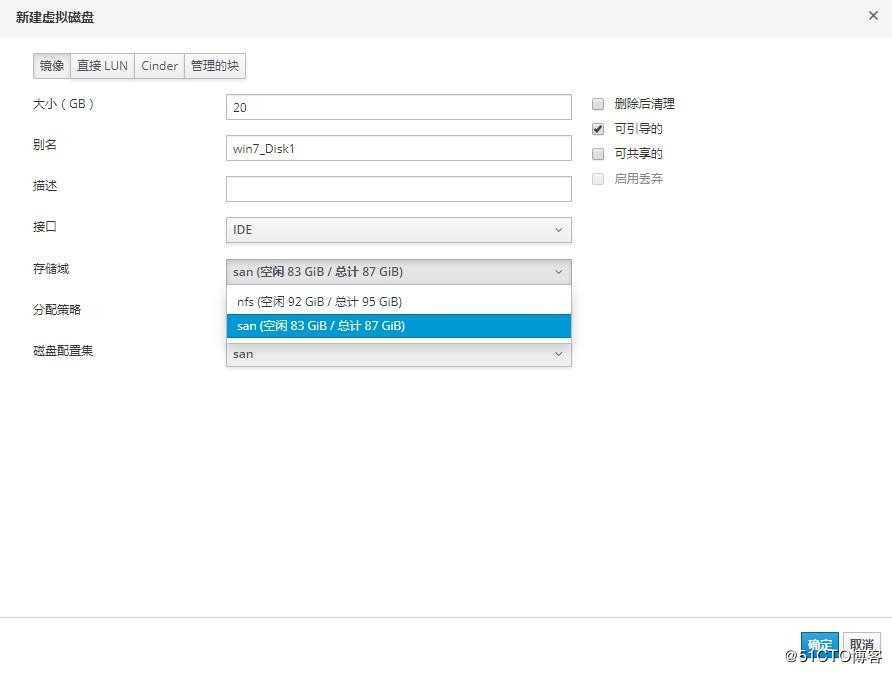This screenshot has height=673, width=892.
Task: Select the san storage domain option
Action: 399,326
